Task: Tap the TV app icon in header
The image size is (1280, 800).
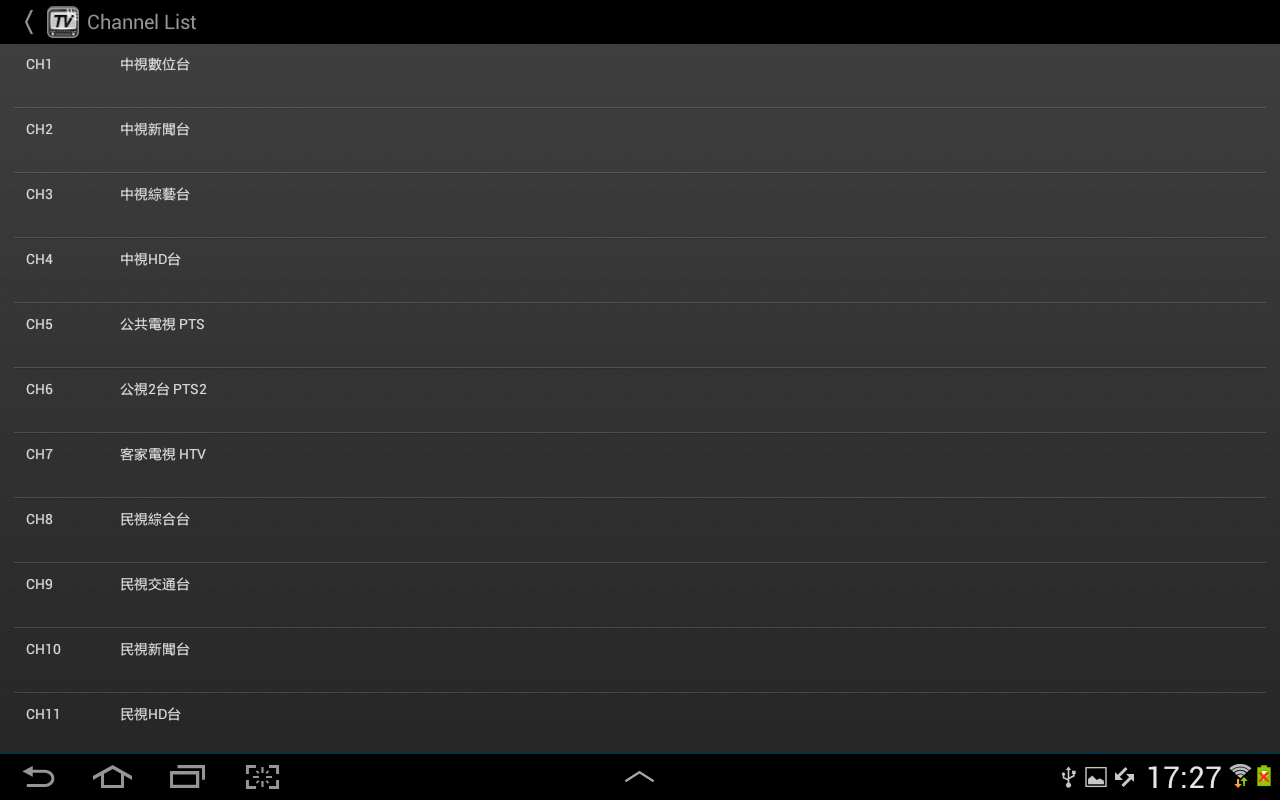Action: (x=63, y=22)
